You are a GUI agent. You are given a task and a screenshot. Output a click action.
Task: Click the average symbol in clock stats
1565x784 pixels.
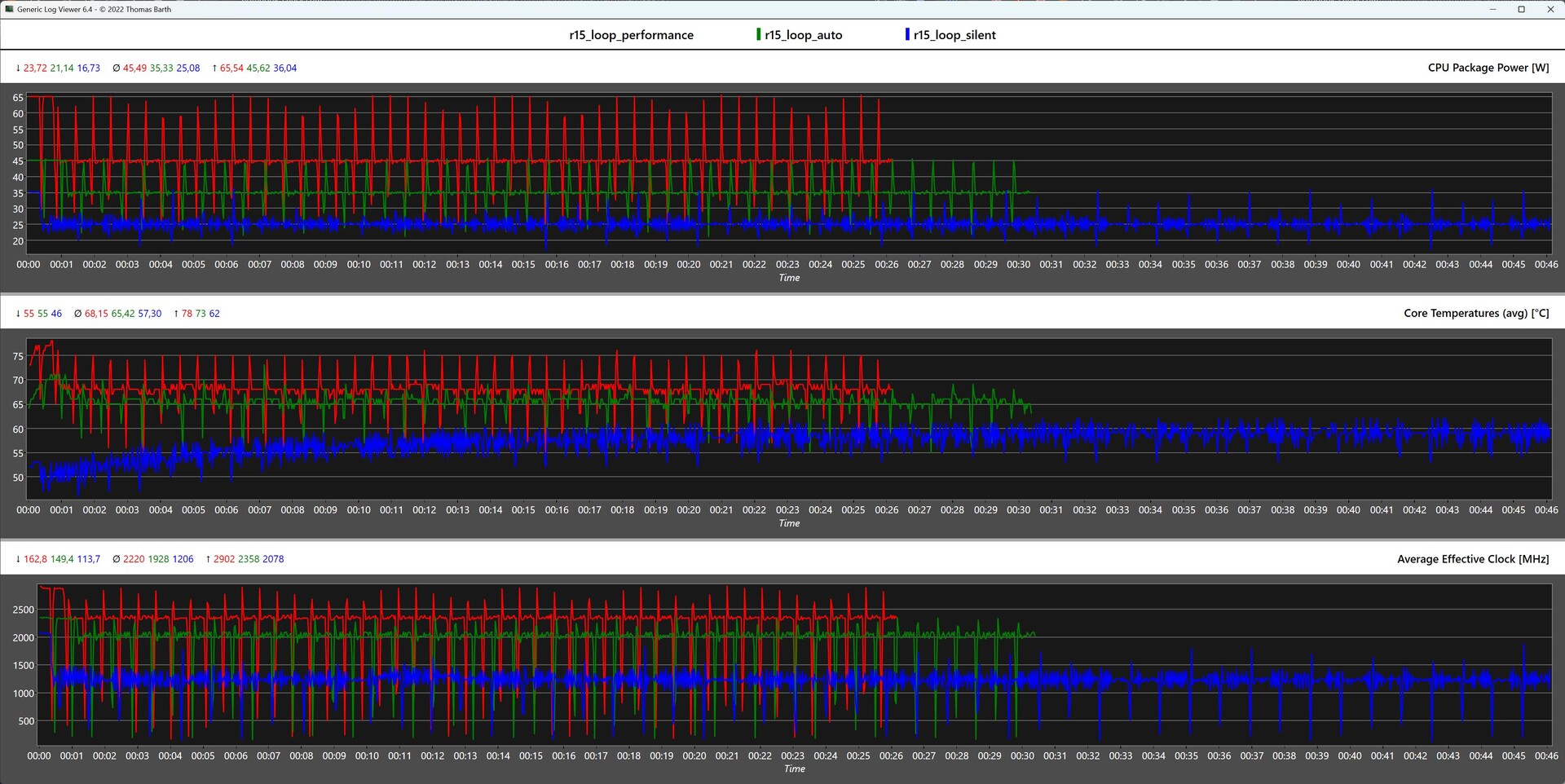[116, 559]
